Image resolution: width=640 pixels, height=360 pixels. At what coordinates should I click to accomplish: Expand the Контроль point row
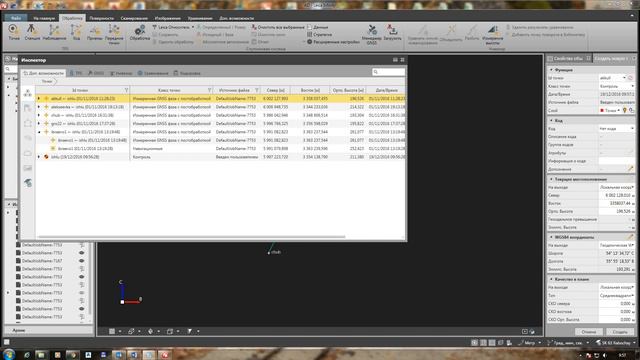point(39,157)
